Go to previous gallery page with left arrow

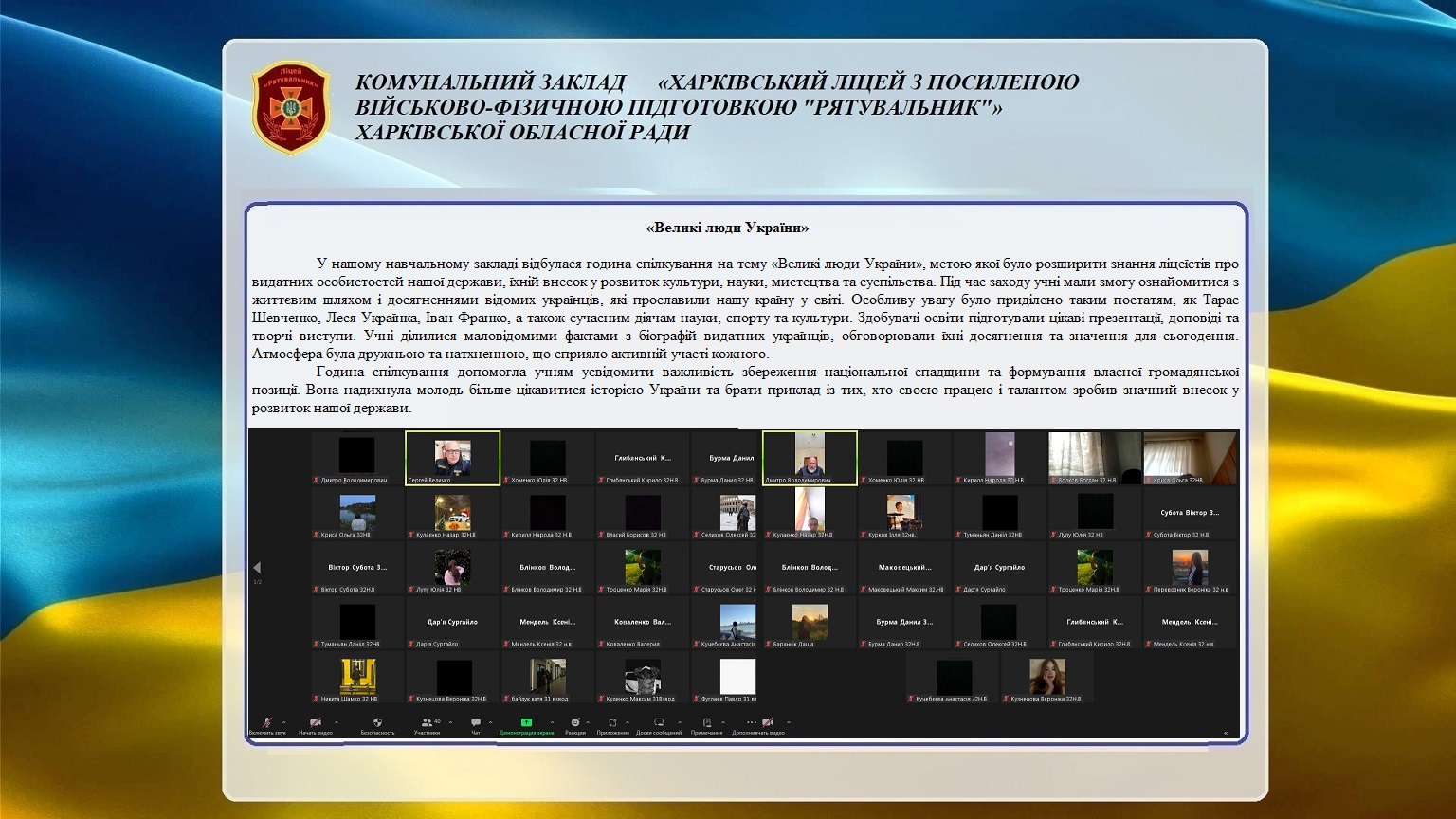257,568
